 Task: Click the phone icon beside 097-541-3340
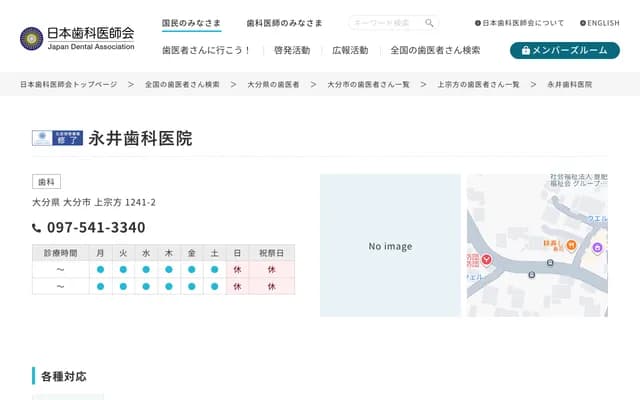[x=37, y=228]
